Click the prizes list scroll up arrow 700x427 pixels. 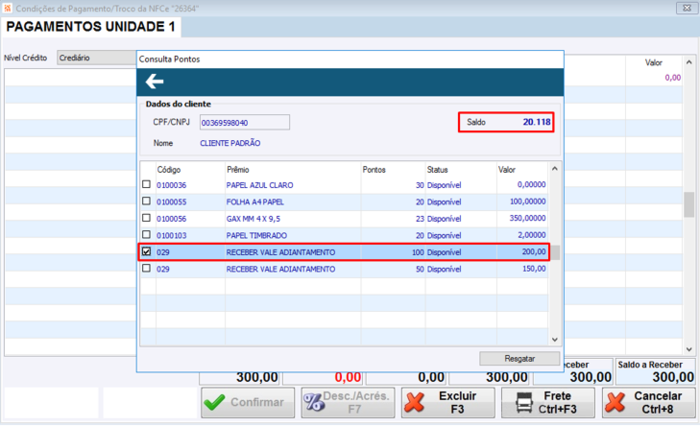click(x=554, y=169)
